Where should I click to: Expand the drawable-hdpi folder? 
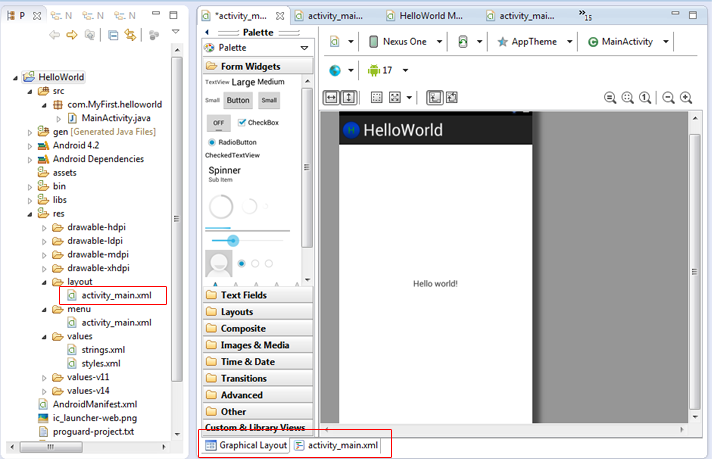click(x=44, y=228)
